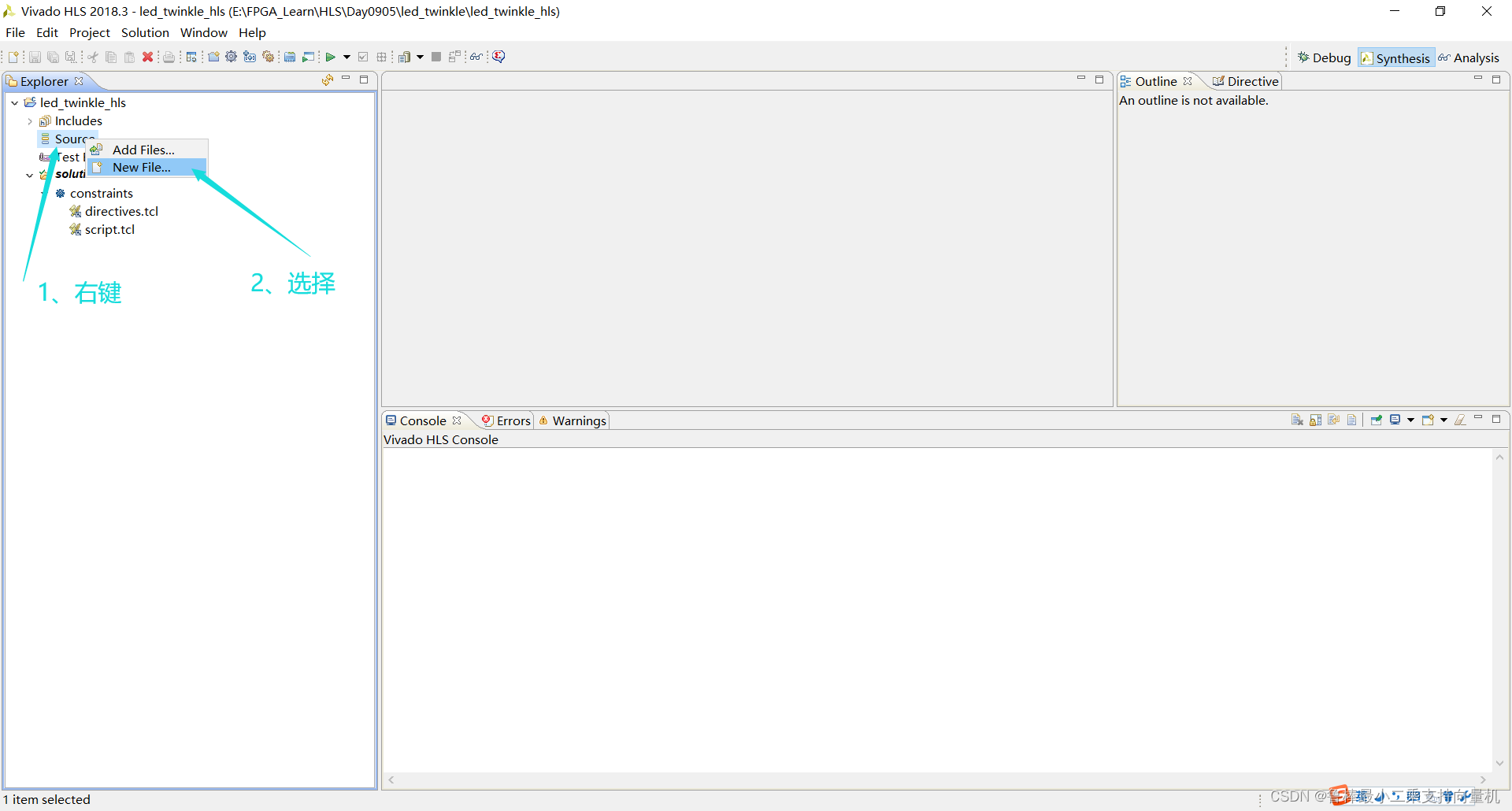This screenshot has width=1512, height=811.
Task: Open Project Settings gear icon
Action: coord(232,57)
